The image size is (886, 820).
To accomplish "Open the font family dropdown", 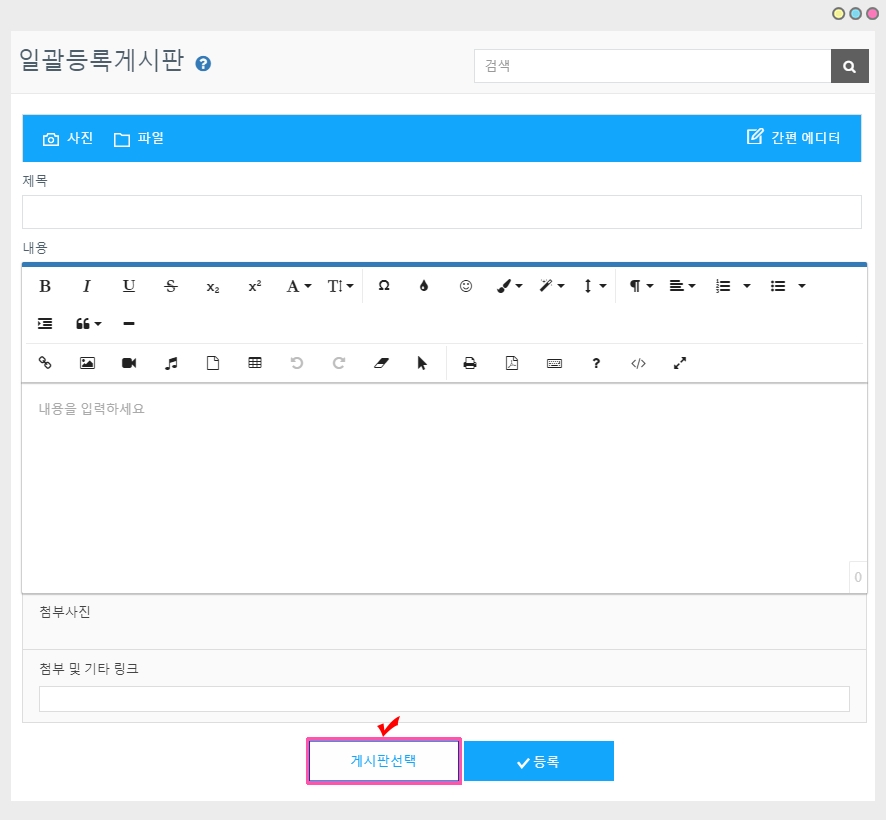I will coord(299,286).
